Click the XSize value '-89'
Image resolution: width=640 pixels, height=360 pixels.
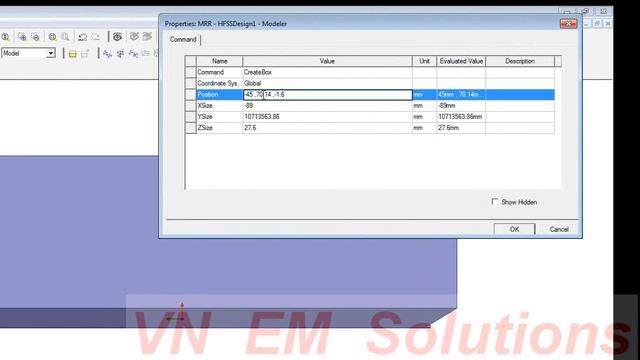point(327,106)
